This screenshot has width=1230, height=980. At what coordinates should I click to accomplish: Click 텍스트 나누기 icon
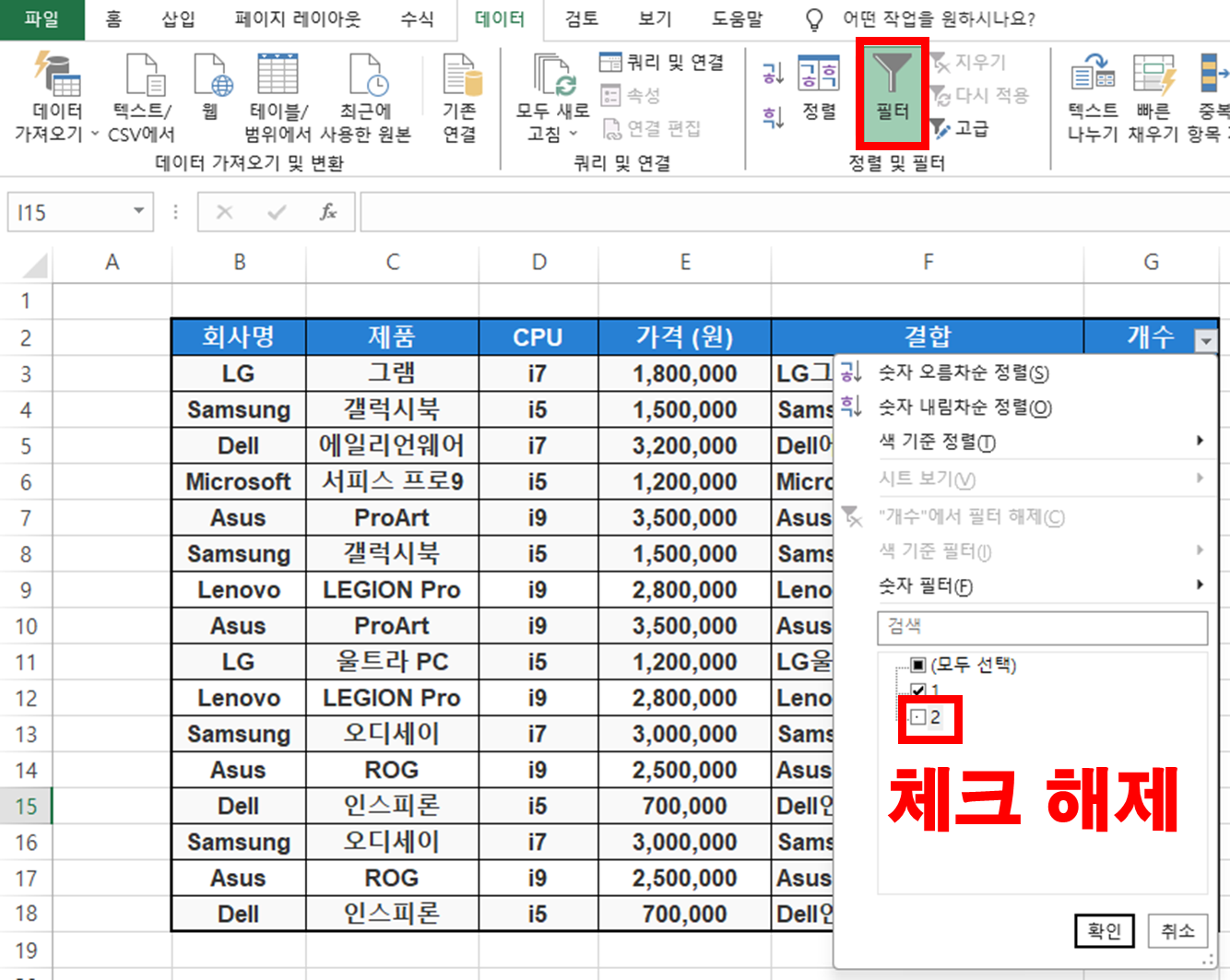click(x=1093, y=74)
